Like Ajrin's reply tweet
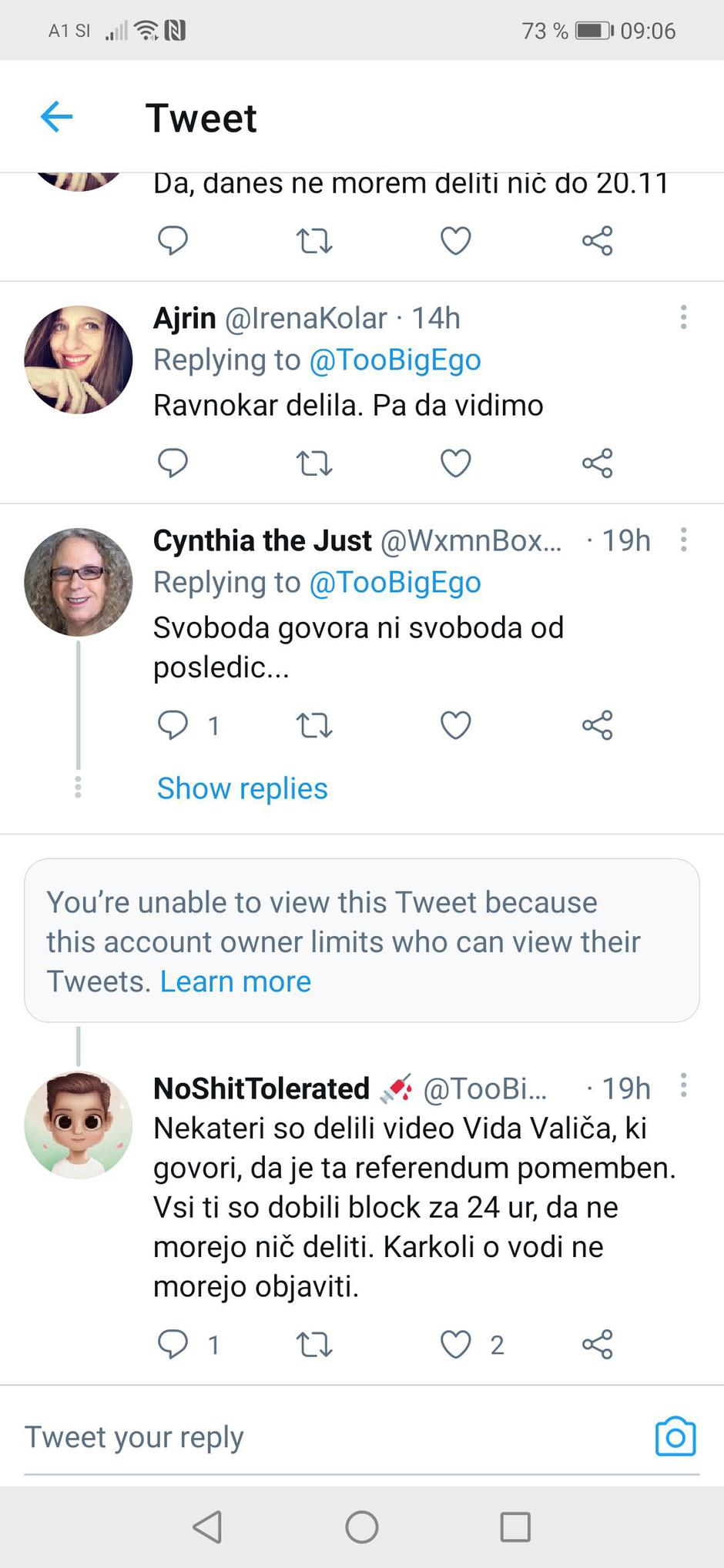This screenshot has width=724, height=1568. [455, 463]
